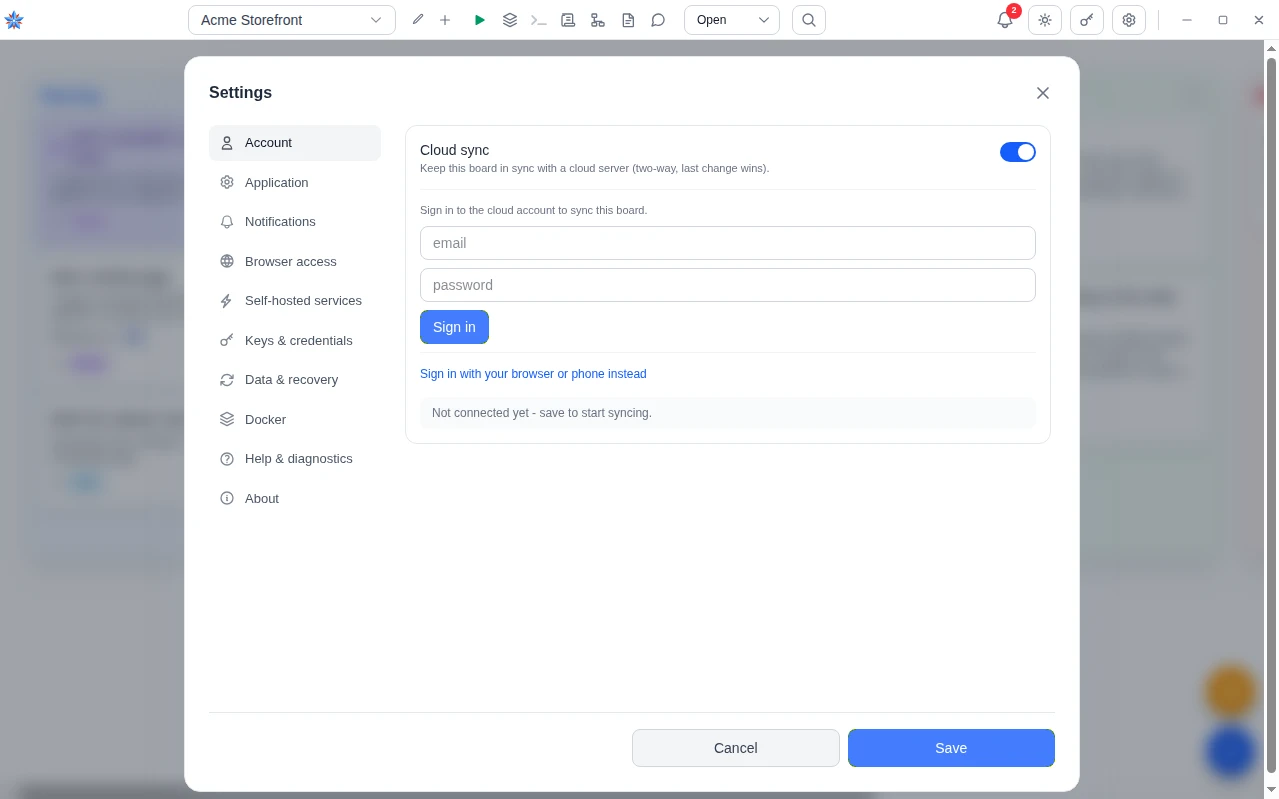Click the pencil edit icon
Image resolution: width=1279 pixels, height=799 pixels.
tap(418, 20)
